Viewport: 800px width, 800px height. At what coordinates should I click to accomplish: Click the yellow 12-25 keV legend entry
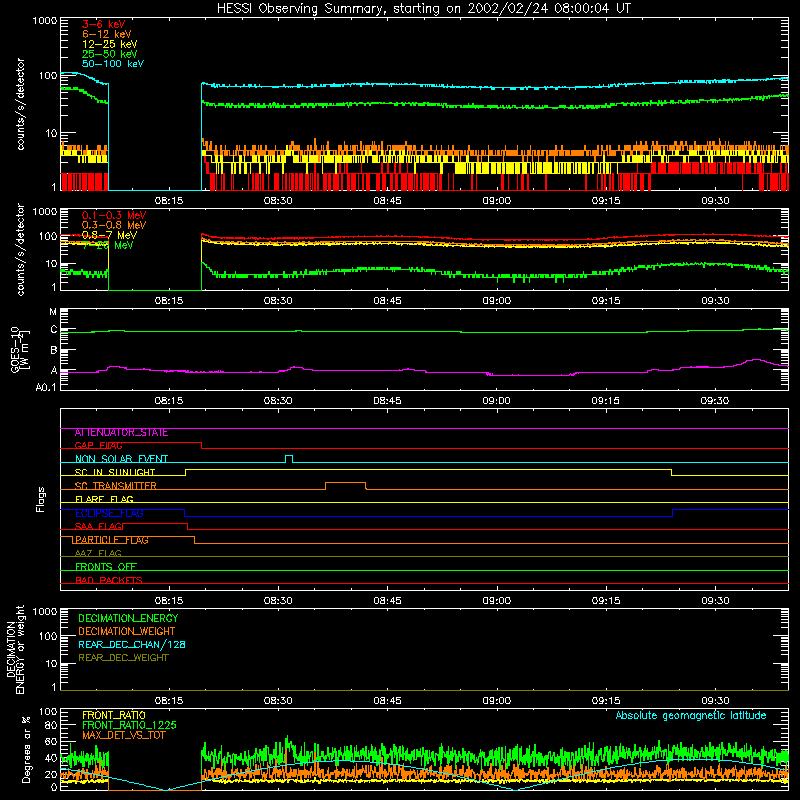tap(110, 44)
